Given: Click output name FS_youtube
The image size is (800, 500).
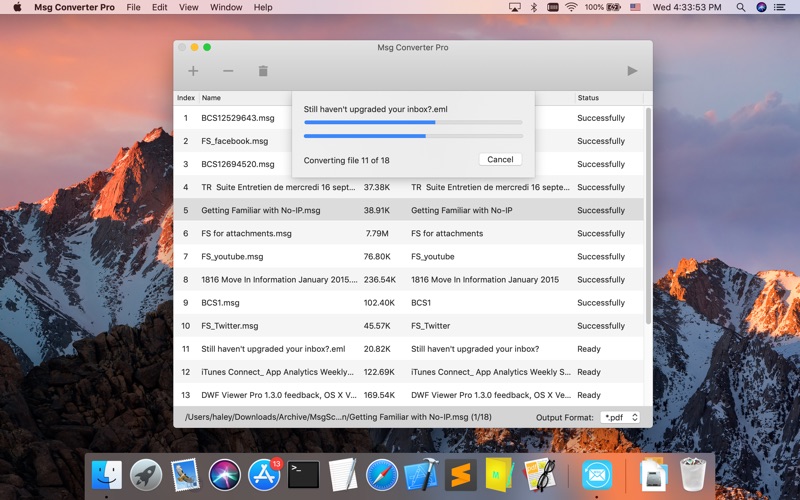Looking at the screenshot, I should click(x=433, y=257).
